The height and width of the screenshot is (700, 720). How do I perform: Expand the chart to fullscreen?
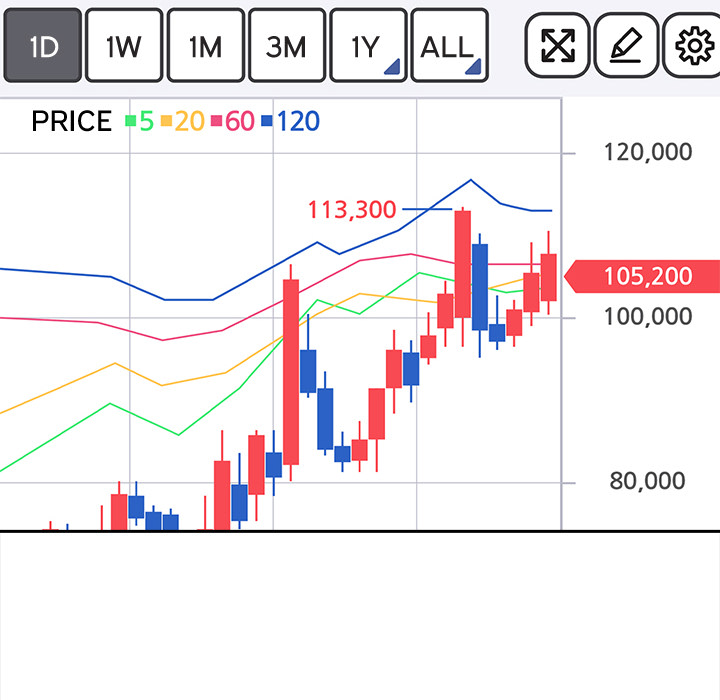tap(557, 45)
